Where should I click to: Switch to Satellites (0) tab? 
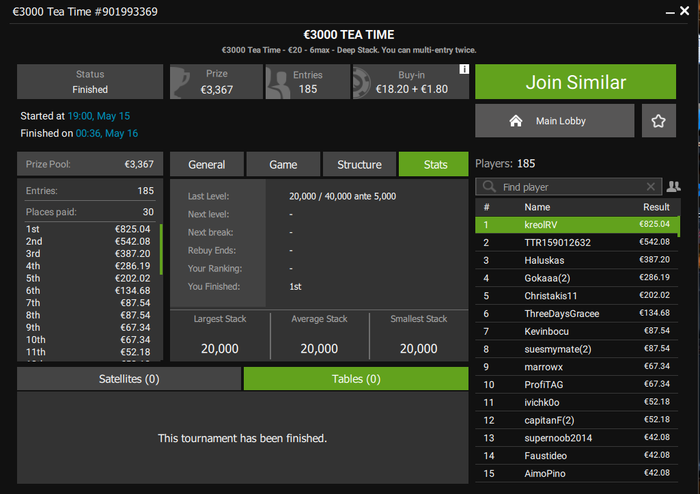(x=129, y=379)
